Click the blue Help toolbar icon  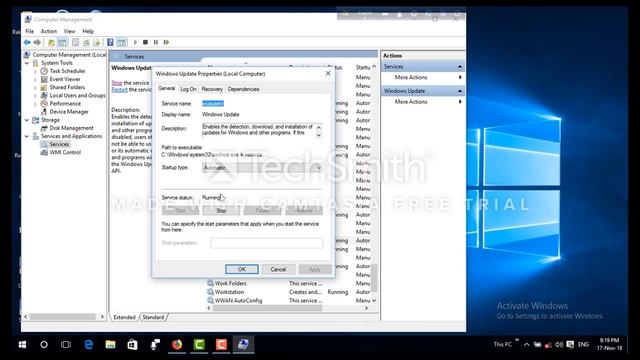coord(110,42)
